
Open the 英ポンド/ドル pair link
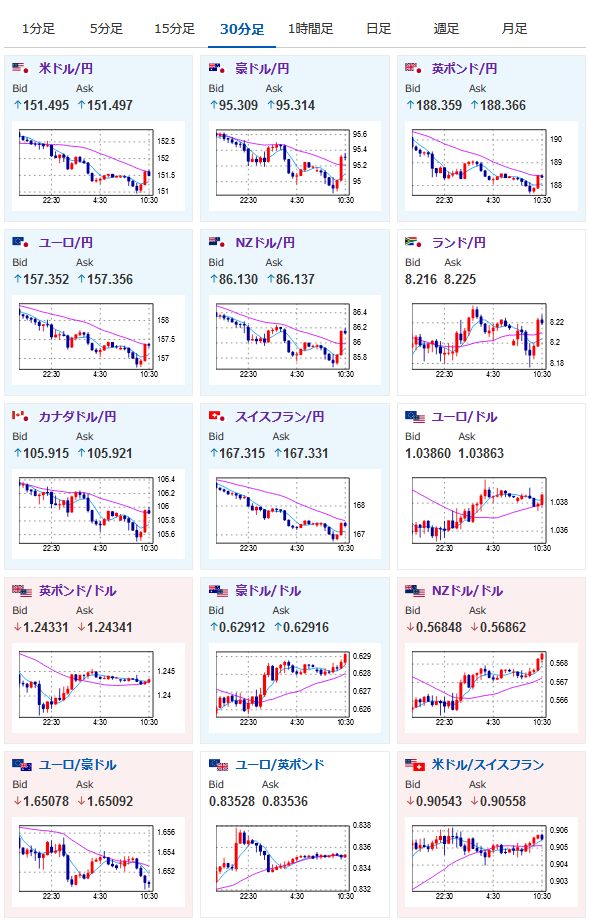pos(78,590)
